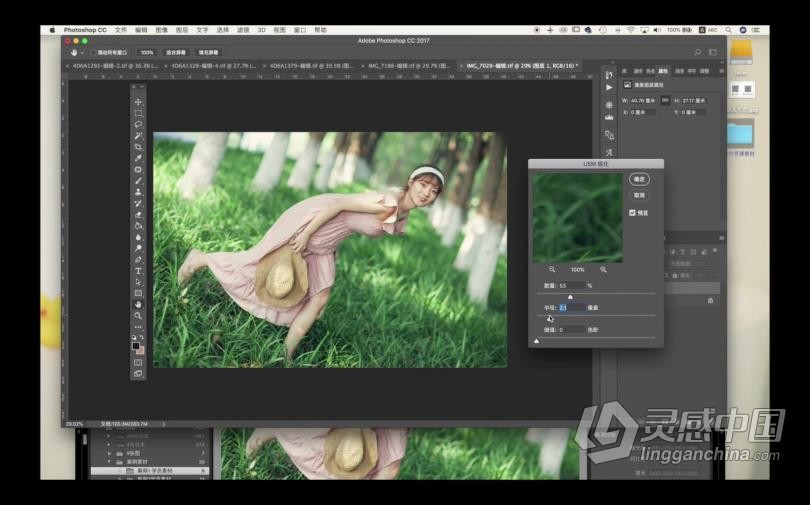Click the 100% zoom button in options bar

pyautogui.click(x=147, y=53)
